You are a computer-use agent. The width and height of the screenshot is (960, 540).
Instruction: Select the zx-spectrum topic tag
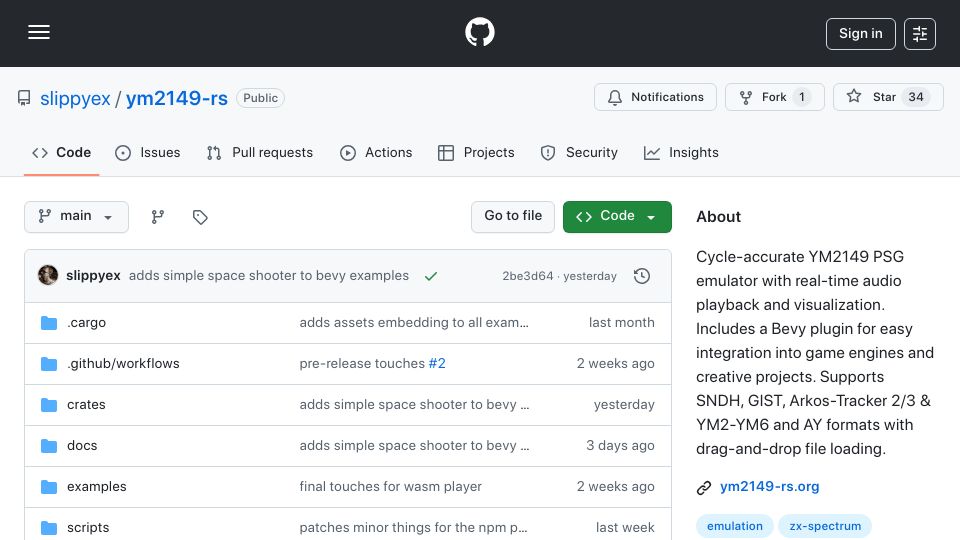click(825, 527)
